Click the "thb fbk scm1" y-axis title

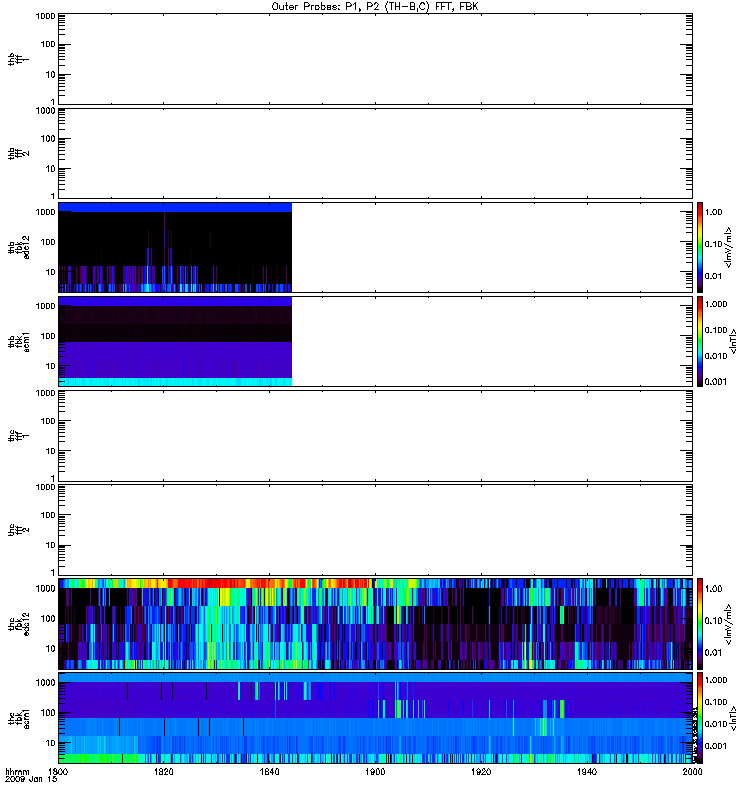(x=18, y=341)
